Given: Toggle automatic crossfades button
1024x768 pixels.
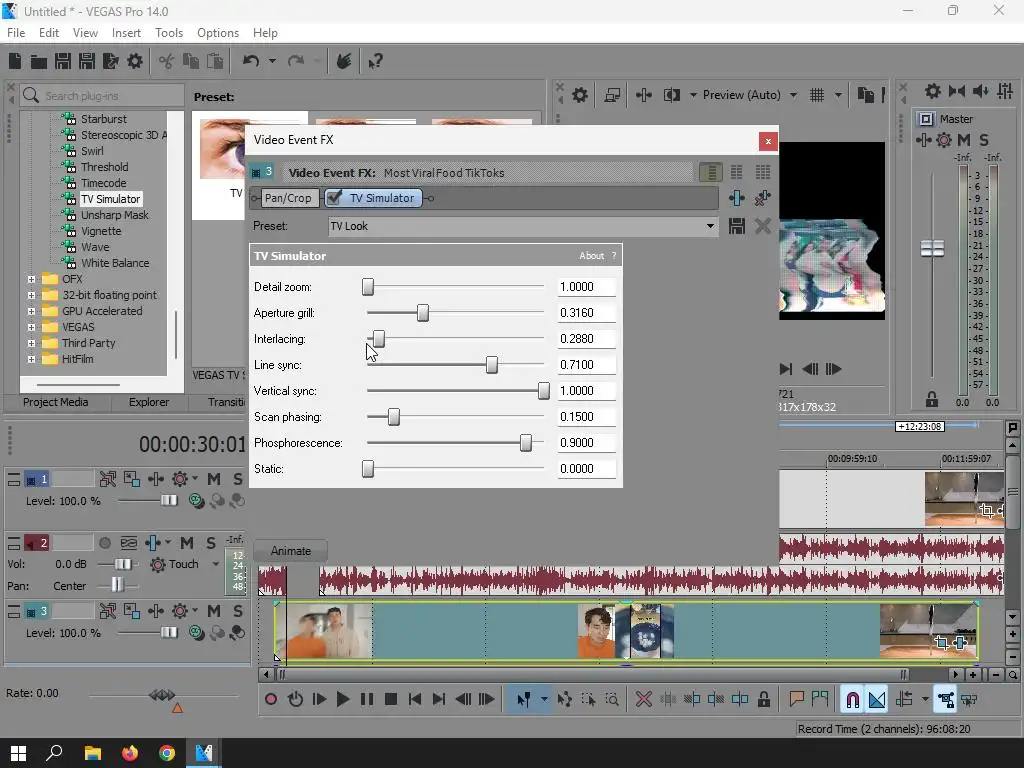Looking at the screenshot, I should [x=877, y=699].
